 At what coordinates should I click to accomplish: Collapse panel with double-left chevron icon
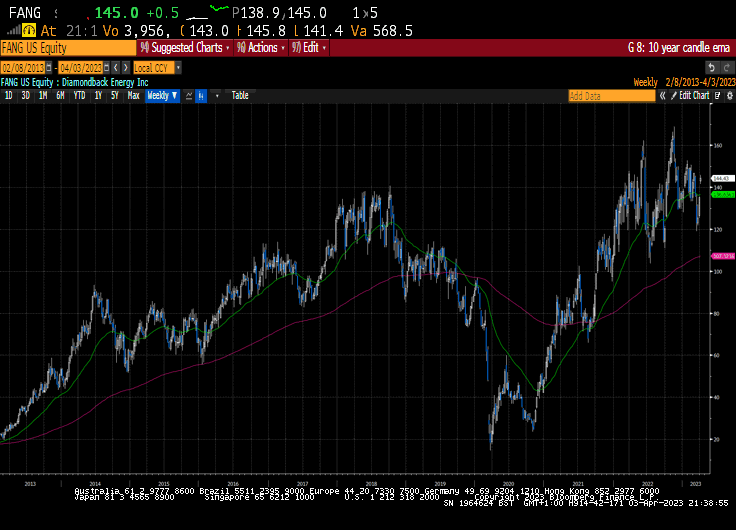pos(662,96)
